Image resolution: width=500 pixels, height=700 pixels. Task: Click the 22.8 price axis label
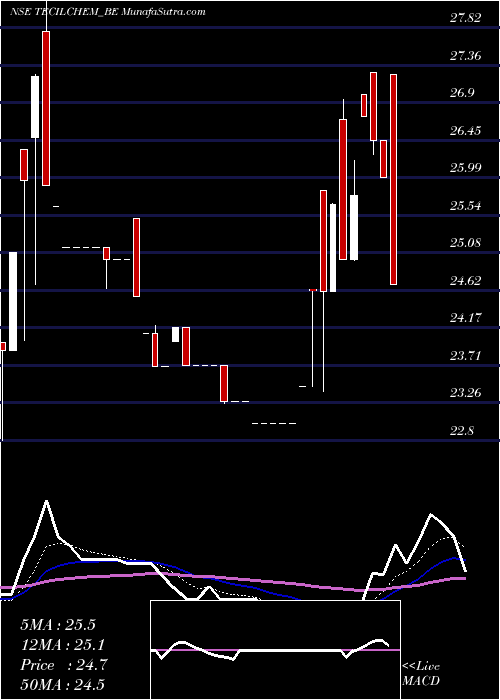tap(462, 431)
